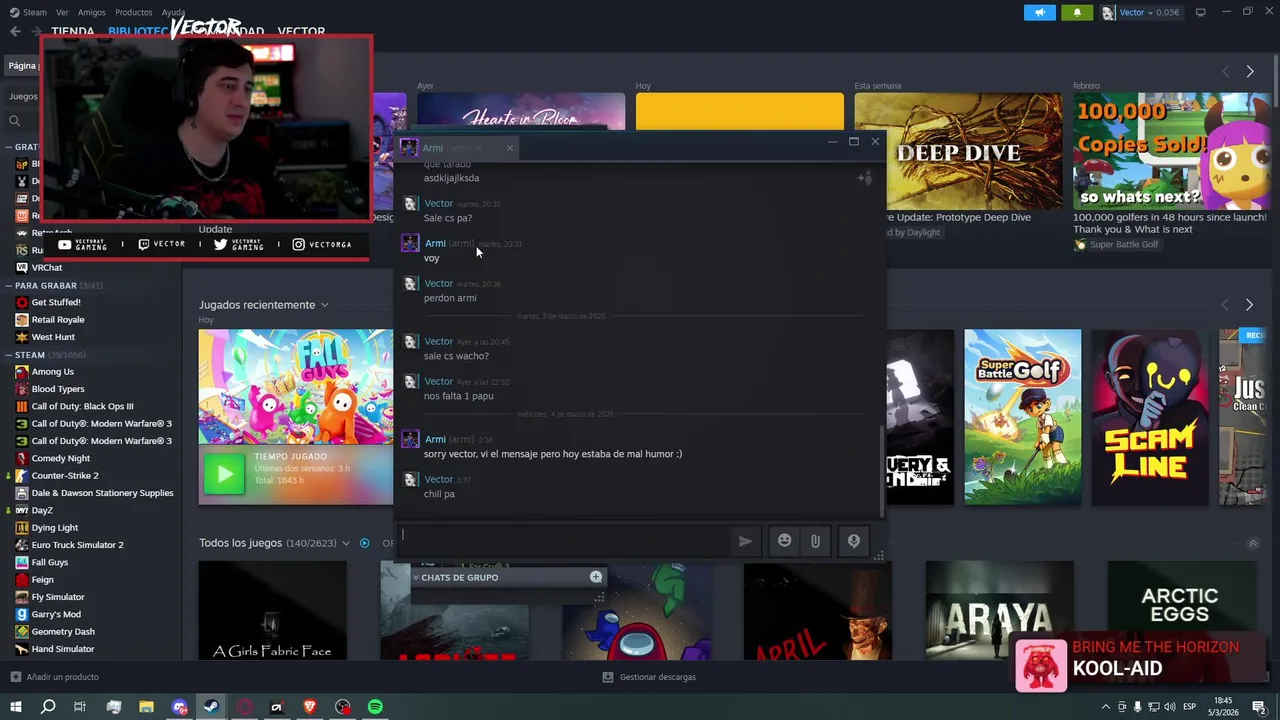
Task: Play Fall Guys with the green play button
Action: pos(224,475)
